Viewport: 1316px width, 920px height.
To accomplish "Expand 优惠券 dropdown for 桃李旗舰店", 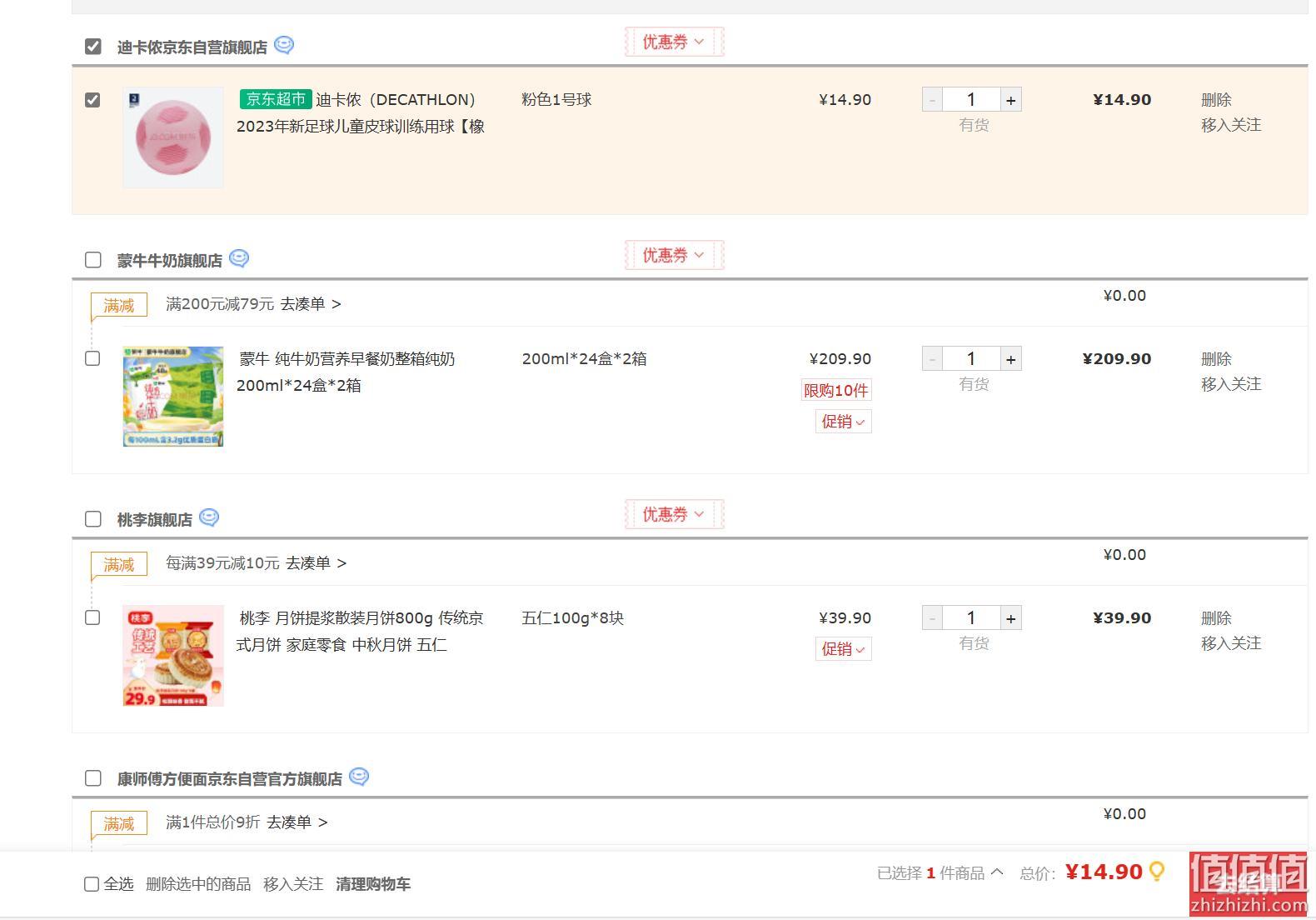I will (674, 514).
